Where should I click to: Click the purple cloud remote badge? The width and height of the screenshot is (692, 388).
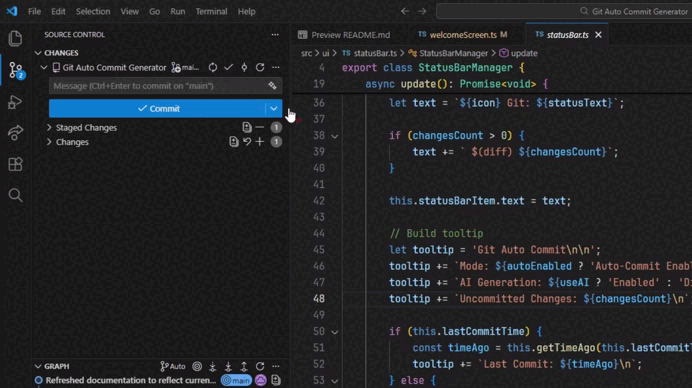pos(261,380)
